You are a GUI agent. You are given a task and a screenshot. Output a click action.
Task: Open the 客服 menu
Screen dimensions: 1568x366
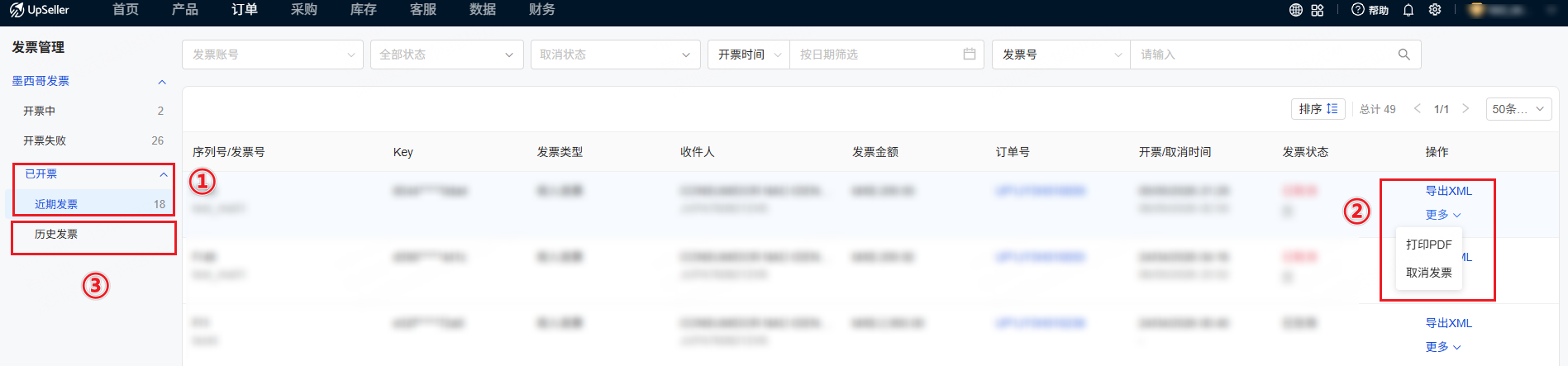click(423, 10)
